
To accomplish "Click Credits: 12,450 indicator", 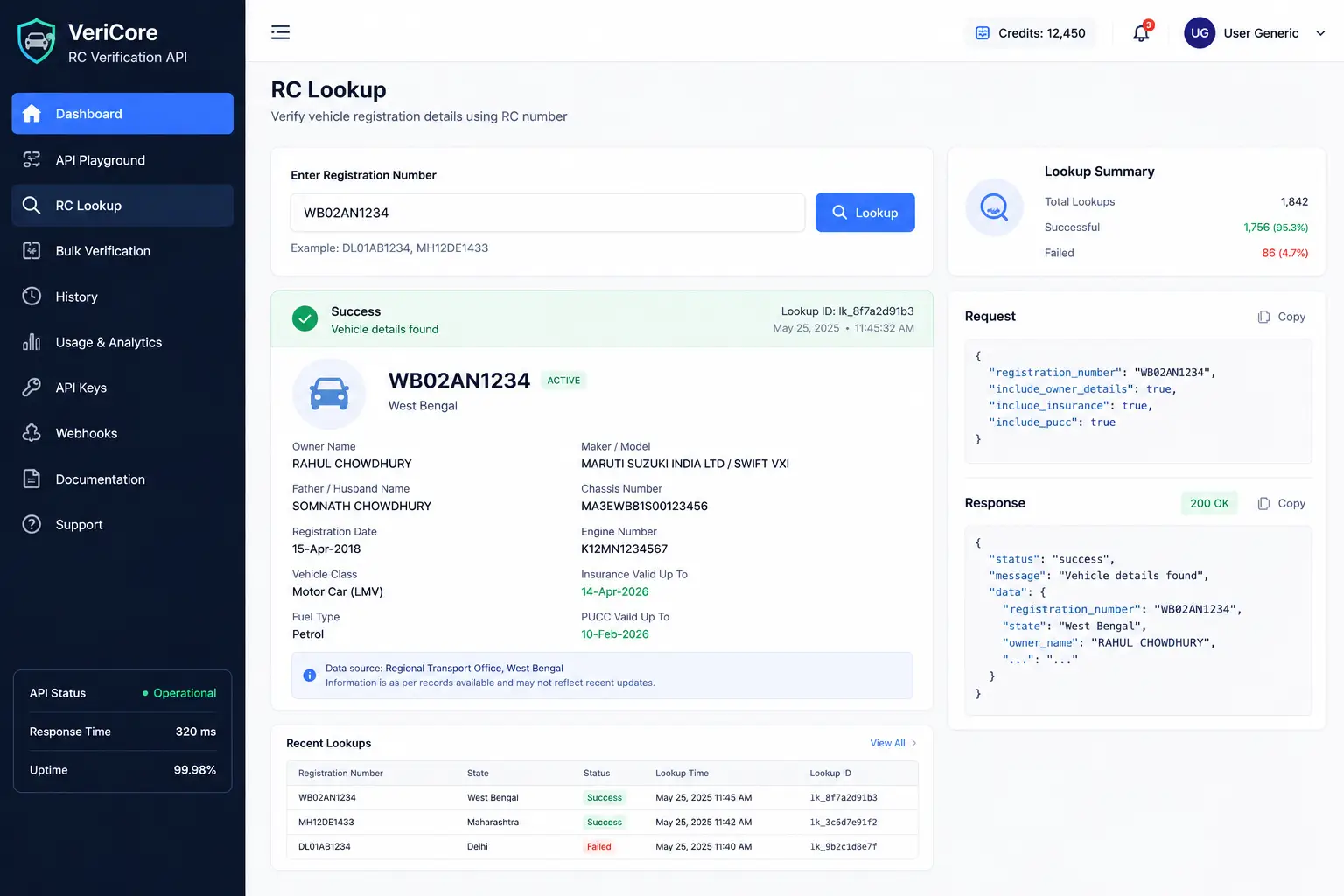I will click(x=1031, y=33).
